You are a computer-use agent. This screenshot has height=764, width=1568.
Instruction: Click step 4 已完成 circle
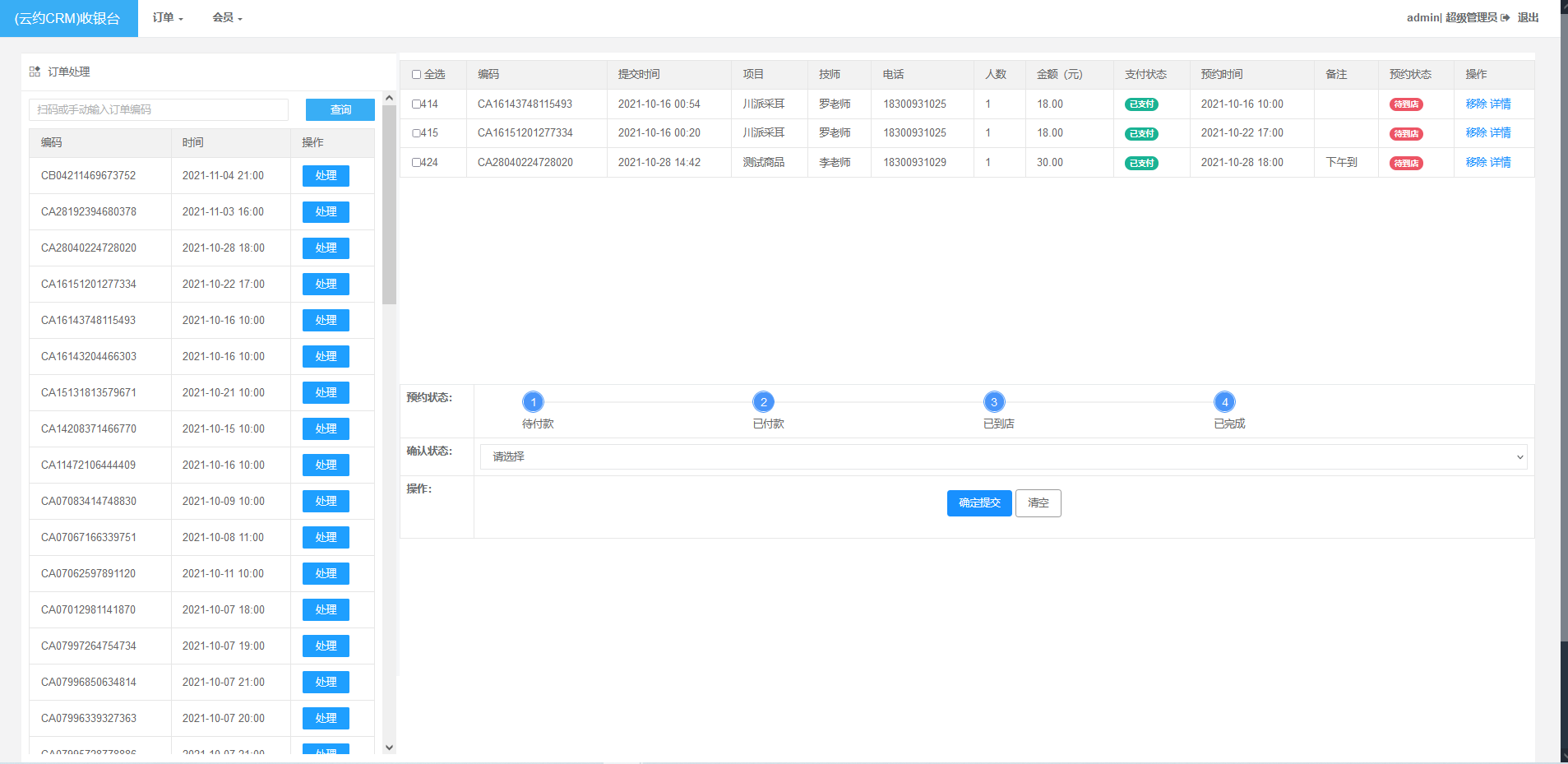point(1224,402)
